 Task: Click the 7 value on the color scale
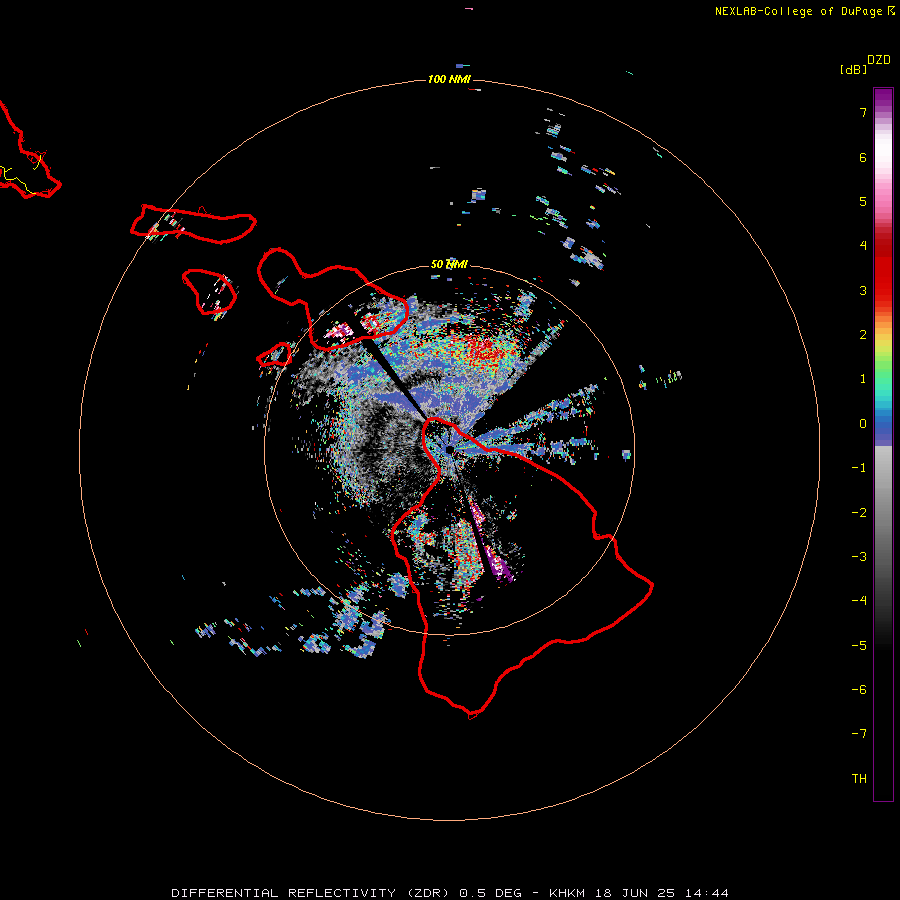pyautogui.click(x=863, y=112)
